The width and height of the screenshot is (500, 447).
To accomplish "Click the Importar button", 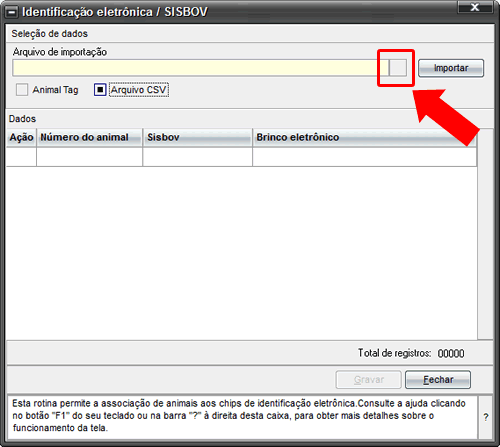I will pos(451,68).
